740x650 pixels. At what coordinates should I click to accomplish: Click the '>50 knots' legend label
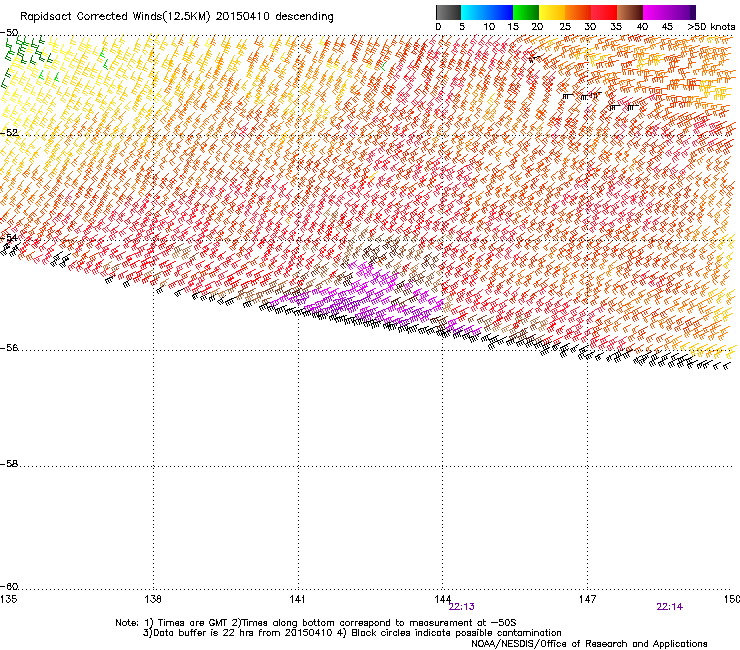(711, 27)
